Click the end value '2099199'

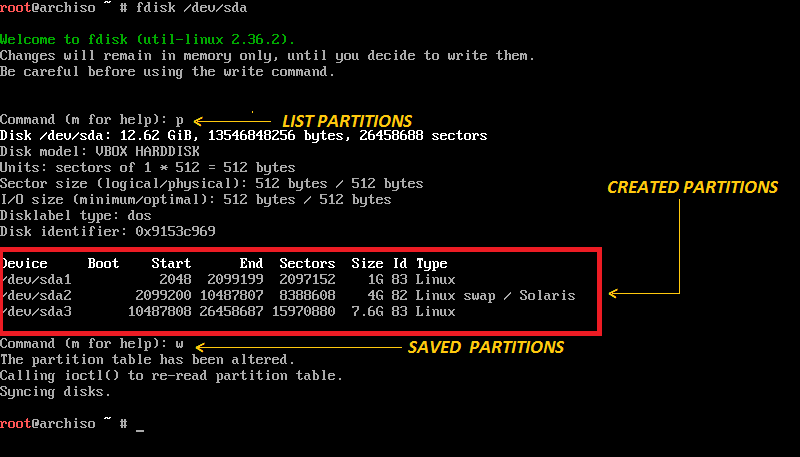(235, 280)
